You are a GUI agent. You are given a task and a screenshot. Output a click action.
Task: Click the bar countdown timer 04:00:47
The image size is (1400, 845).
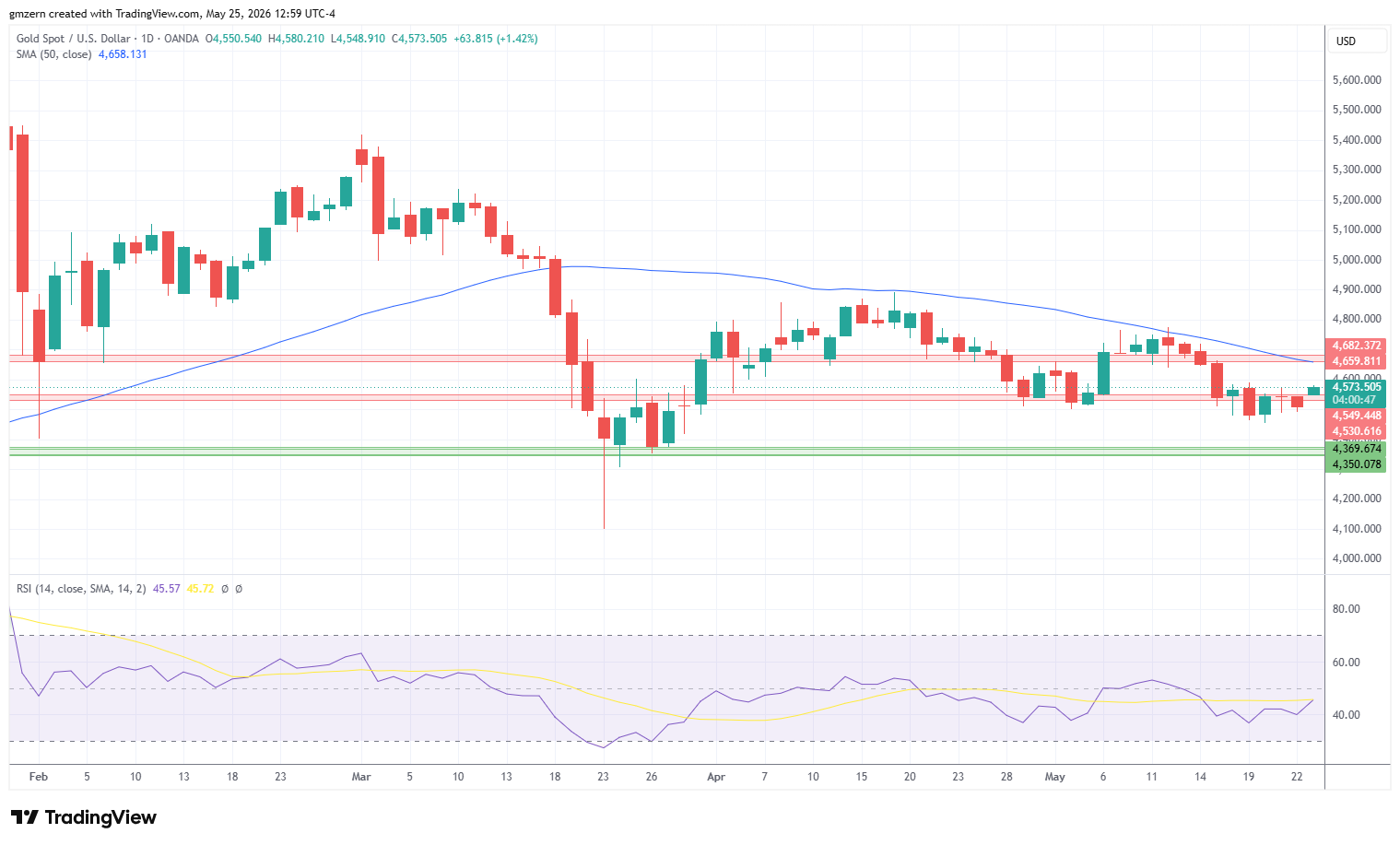tap(1356, 400)
